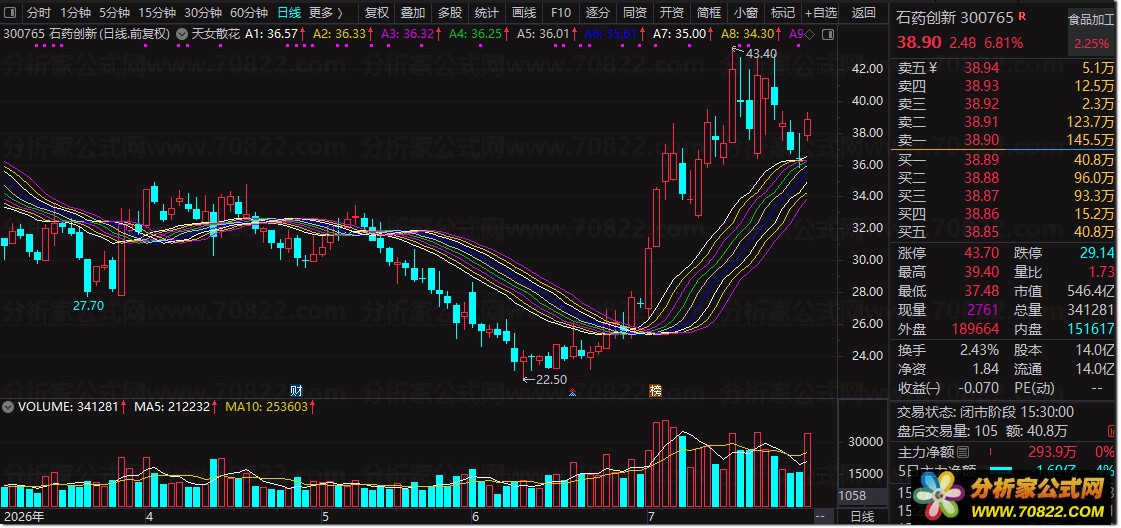The image size is (1121, 528).
Task: Click the diamond icon next to A9
Action: pos(811,34)
